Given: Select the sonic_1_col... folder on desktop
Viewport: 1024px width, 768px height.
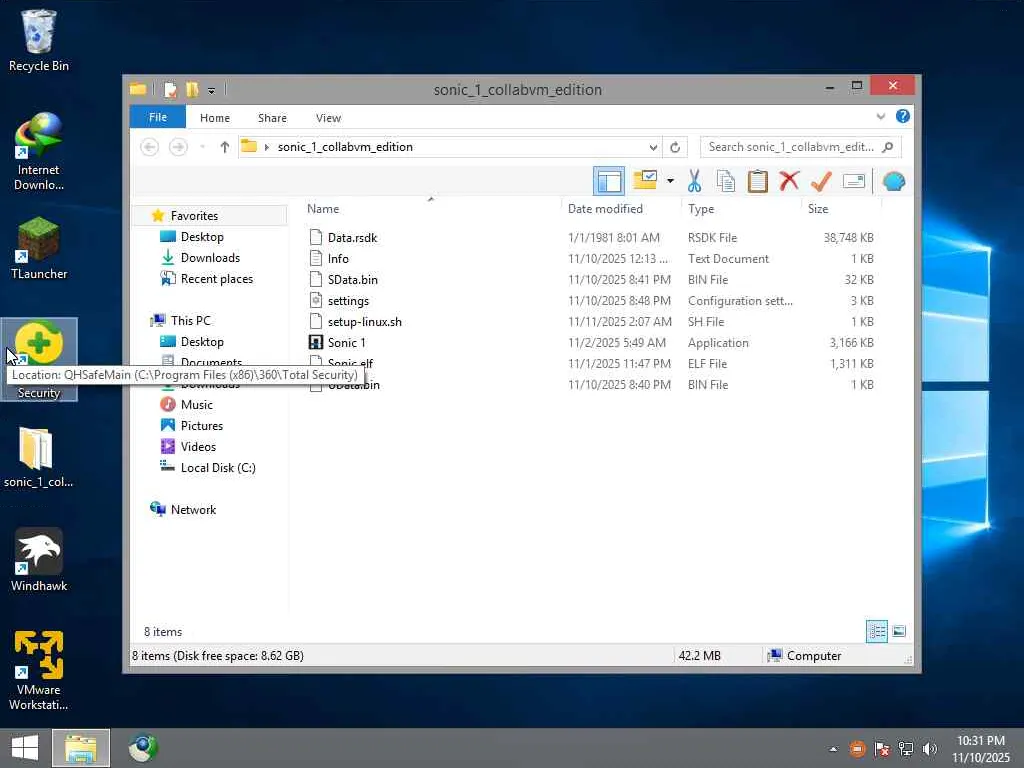Looking at the screenshot, I should click(x=39, y=457).
